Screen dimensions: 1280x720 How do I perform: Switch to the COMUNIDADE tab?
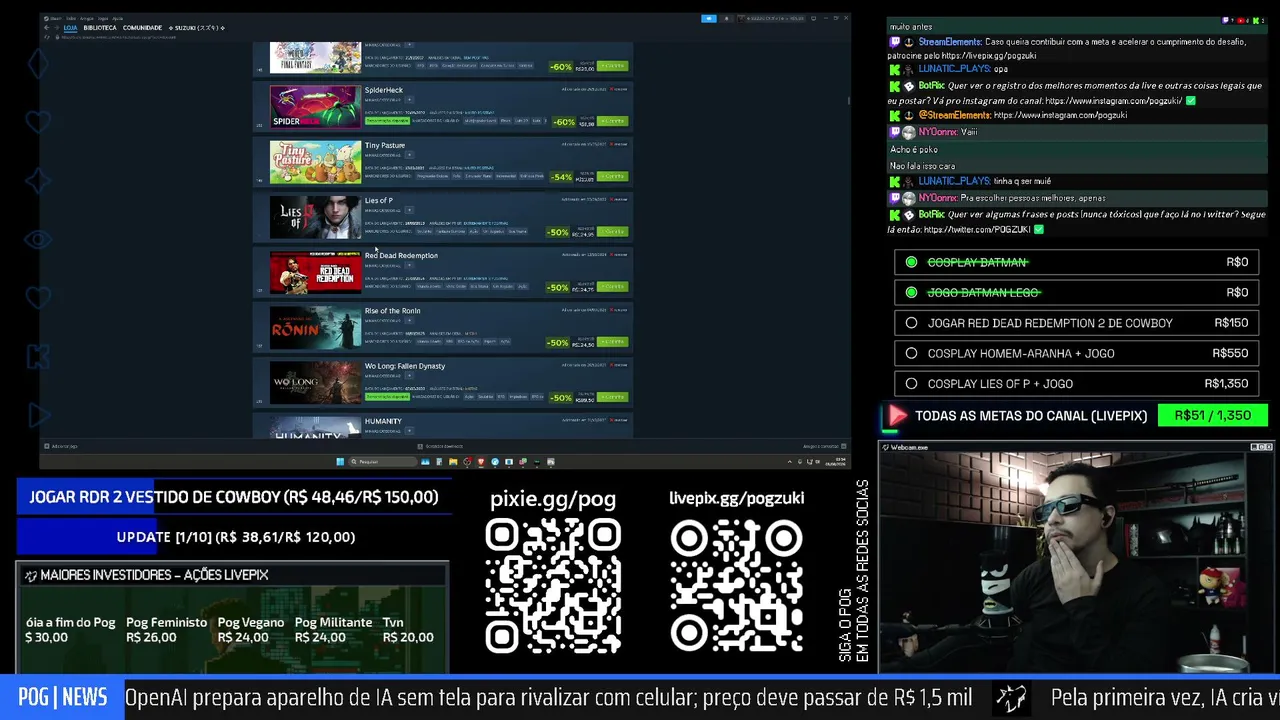[x=142, y=28]
